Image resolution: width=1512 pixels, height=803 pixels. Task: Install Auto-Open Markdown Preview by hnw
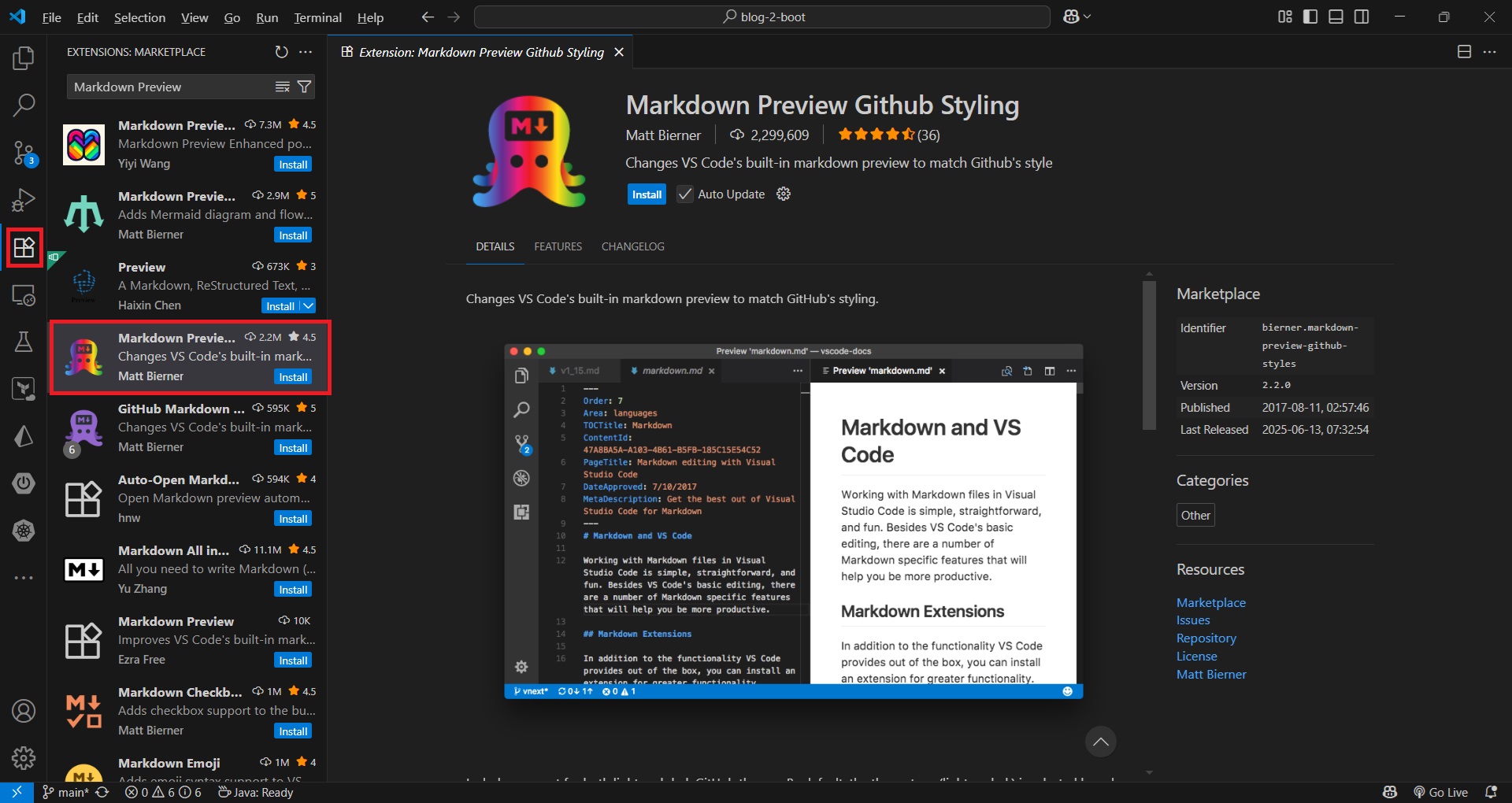[x=293, y=518]
